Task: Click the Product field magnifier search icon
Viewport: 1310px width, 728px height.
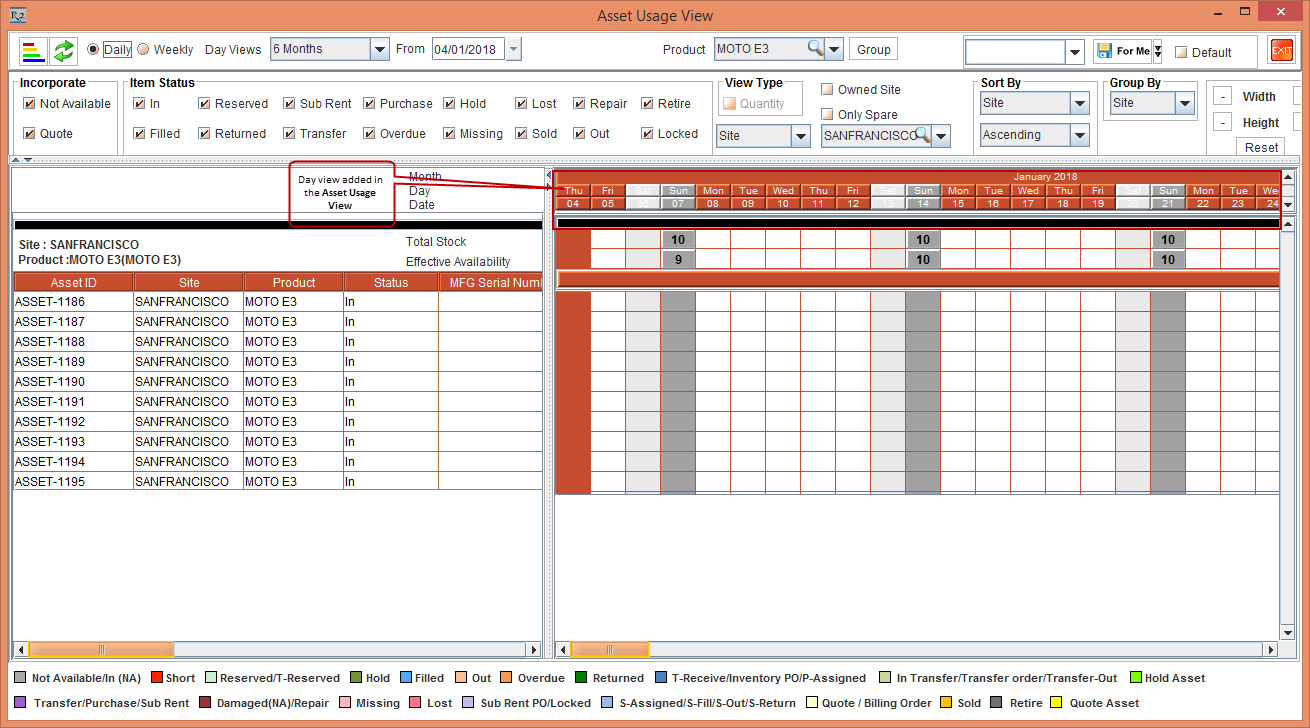Action: 816,49
